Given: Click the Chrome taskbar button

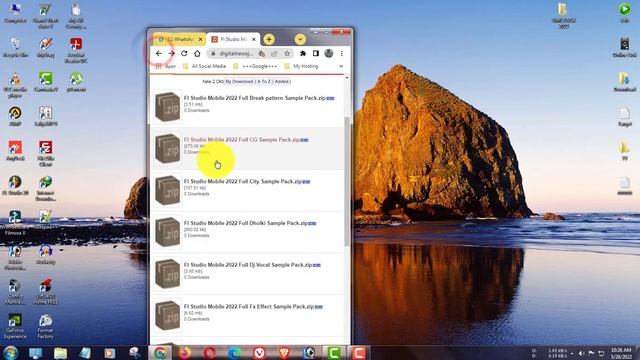Looking at the screenshot, I should pos(160,353).
